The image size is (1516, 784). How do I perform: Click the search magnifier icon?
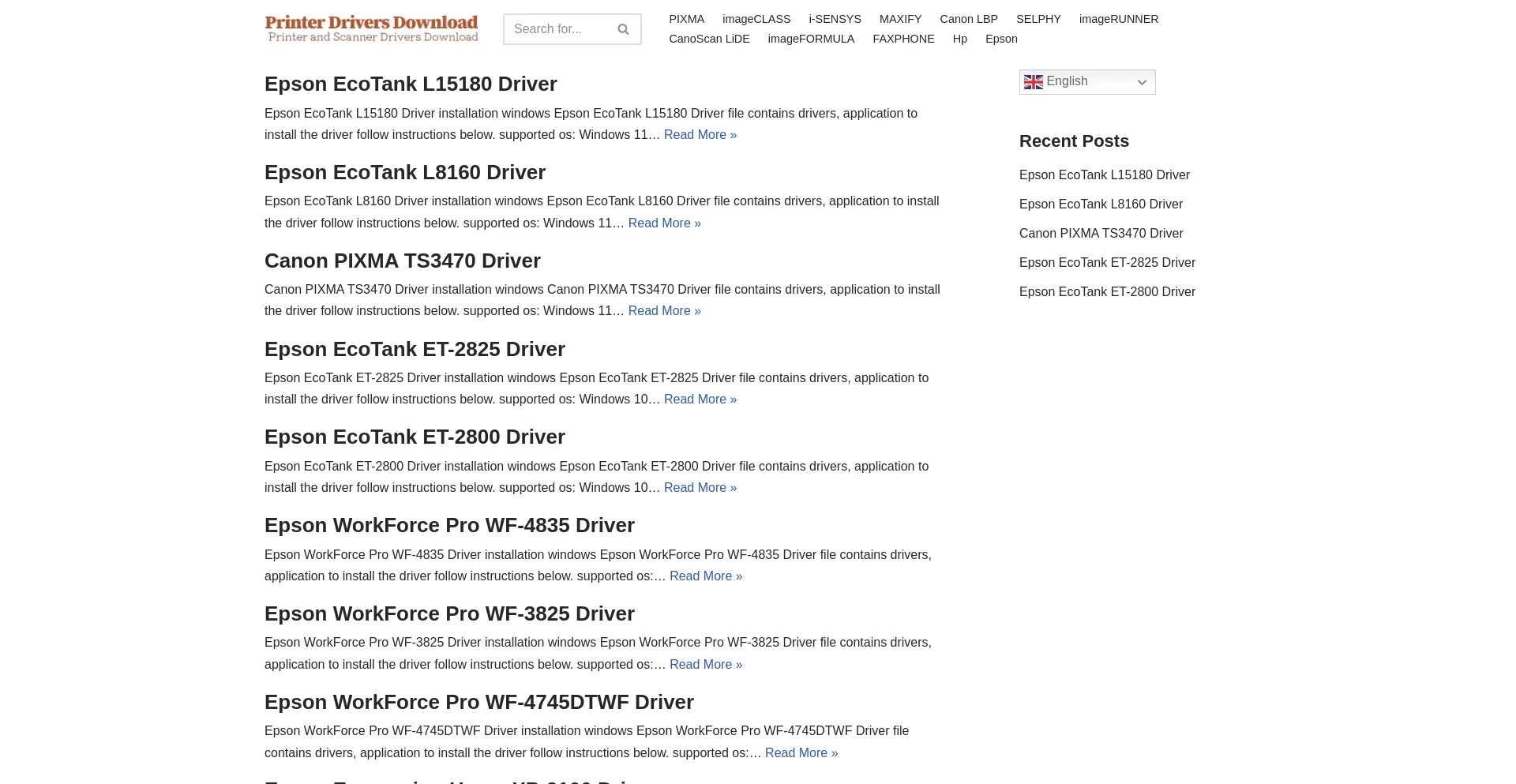pyautogui.click(x=623, y=29)
